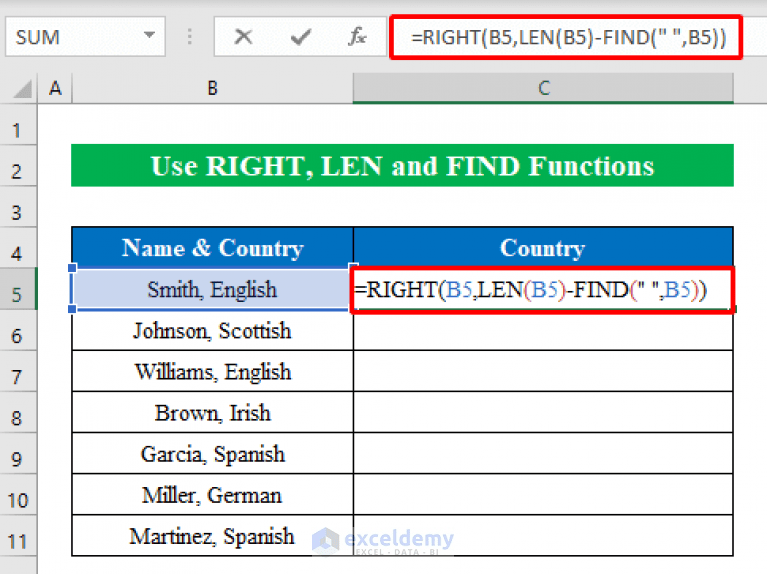The height and width of the screenshot is (574, 767).
Task: Confirm the formula with the checkmark icon
Action: [x=300, y=37]
